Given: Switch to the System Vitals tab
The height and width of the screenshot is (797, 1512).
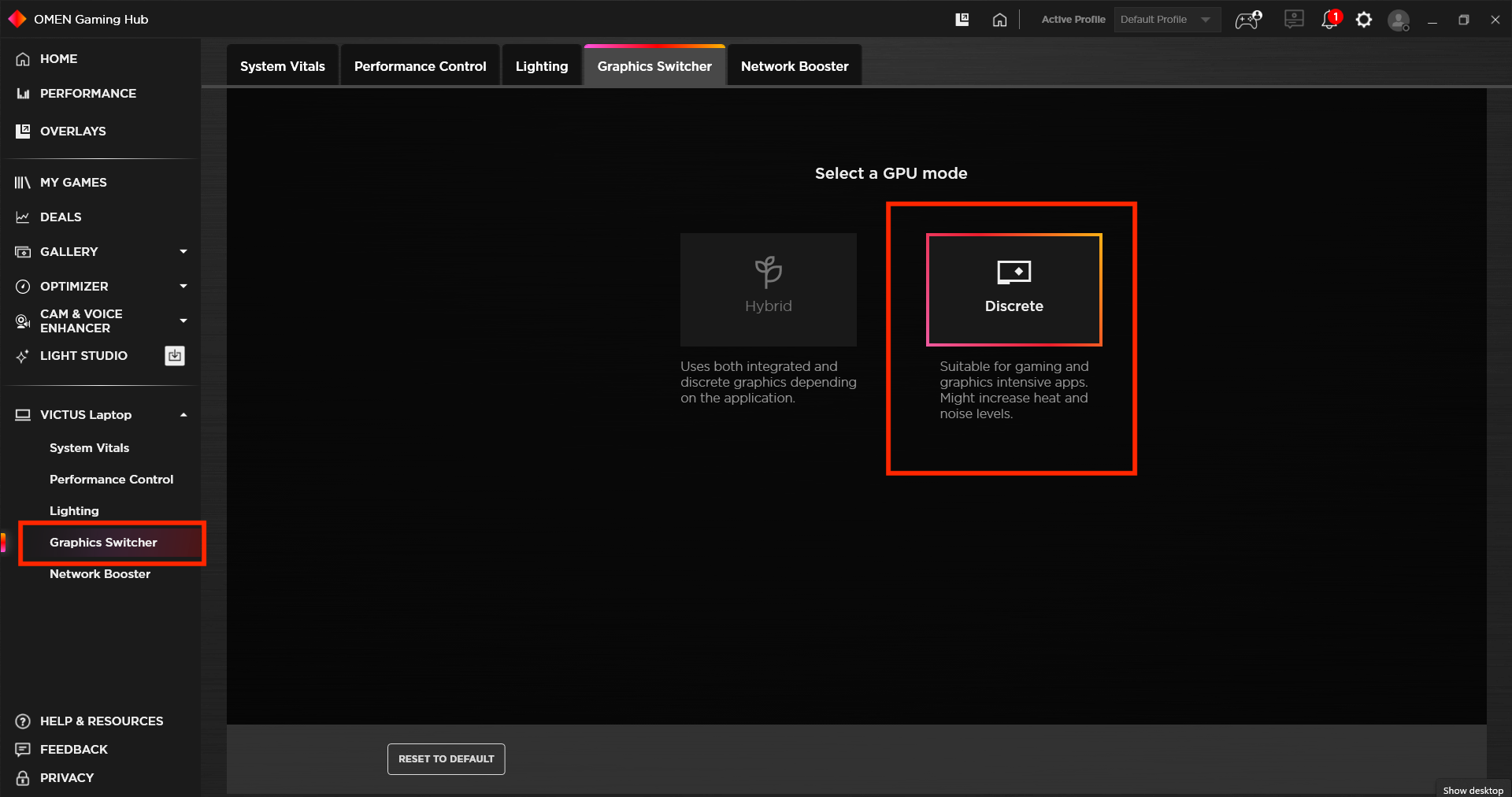Looking at the screenshot, I should pos(283,65).
